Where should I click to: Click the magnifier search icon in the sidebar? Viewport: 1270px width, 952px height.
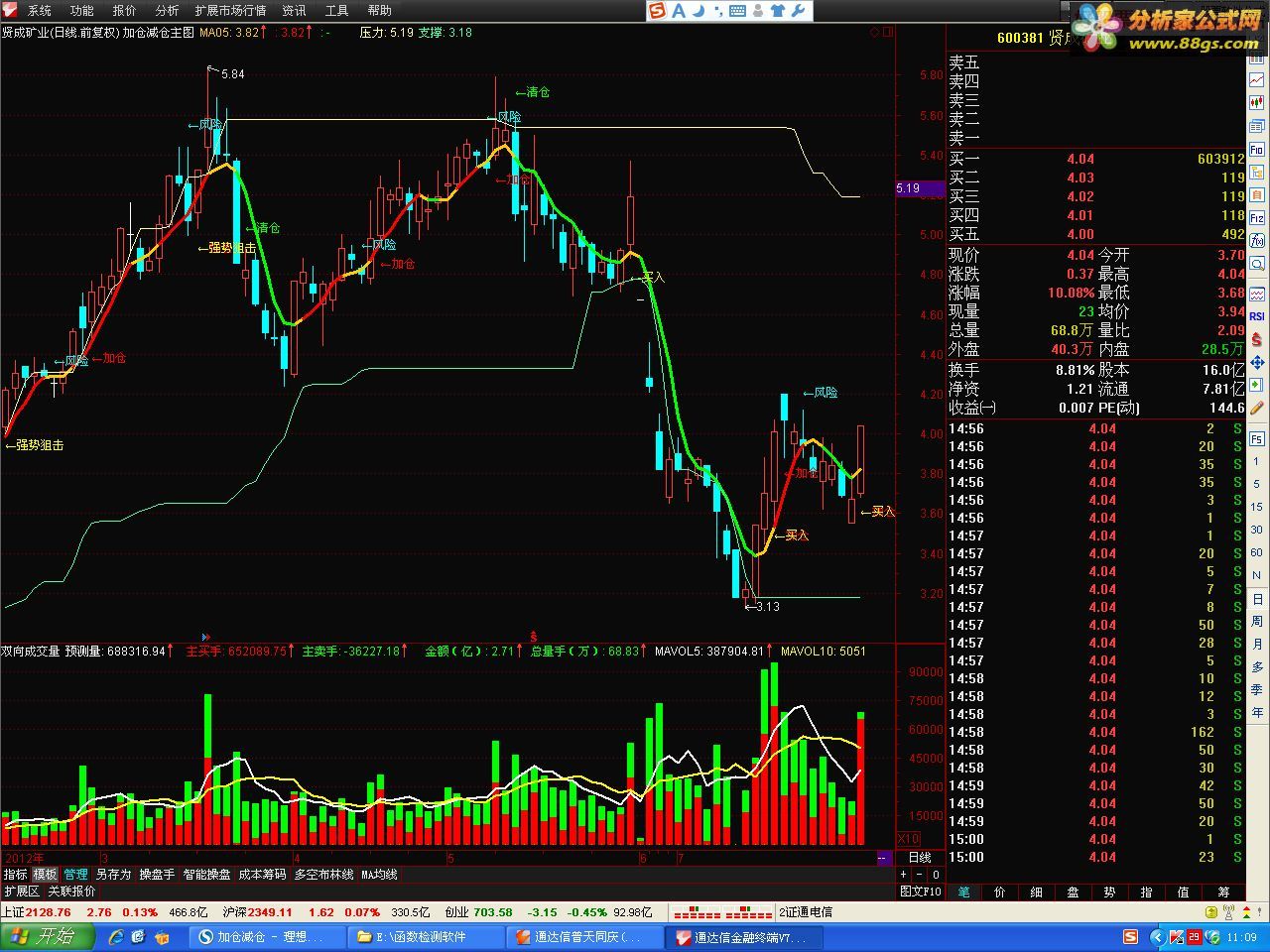pyautogui.click(x=1256, y=263)
